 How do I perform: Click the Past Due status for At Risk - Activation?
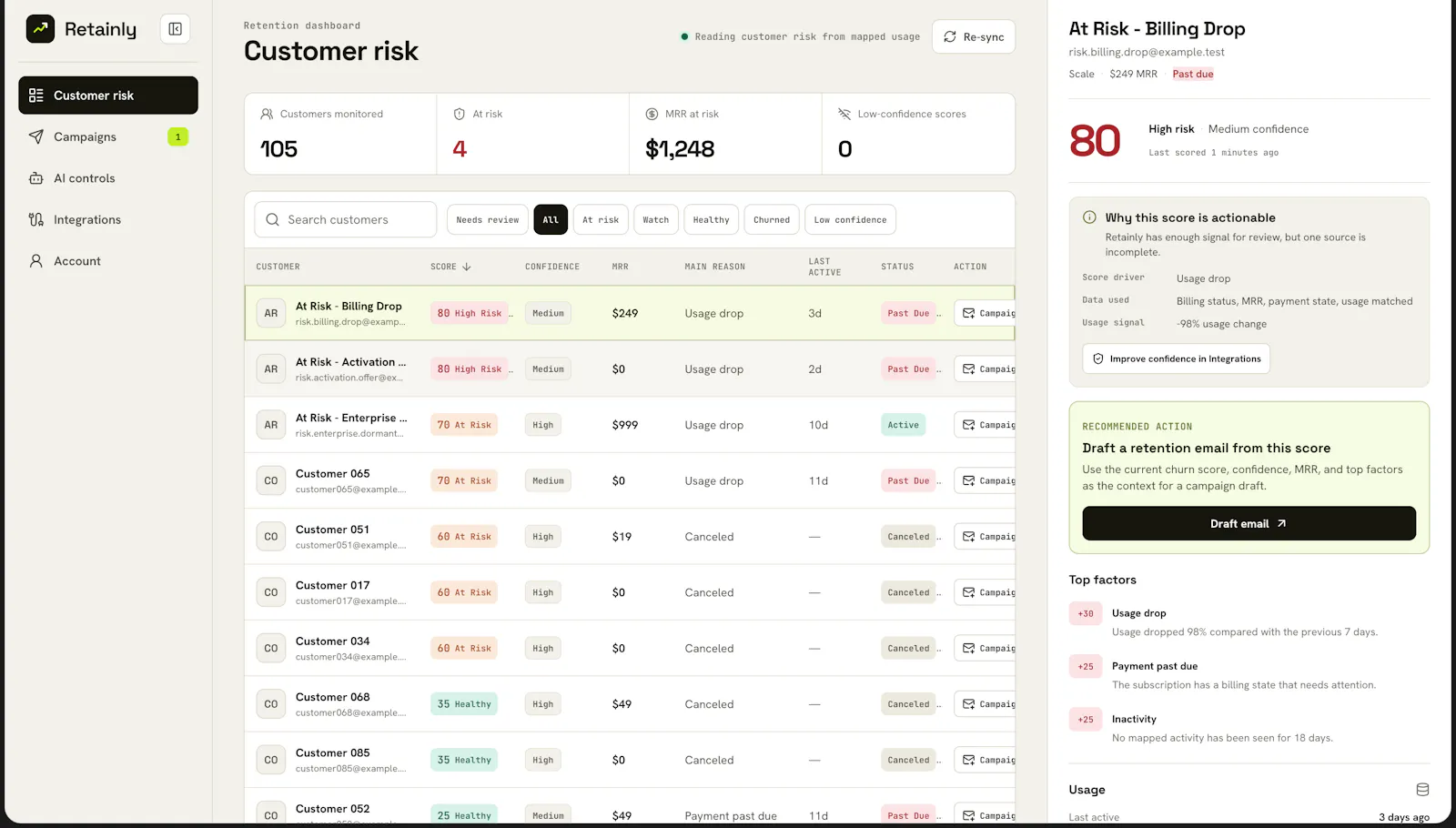click(909, 369)
